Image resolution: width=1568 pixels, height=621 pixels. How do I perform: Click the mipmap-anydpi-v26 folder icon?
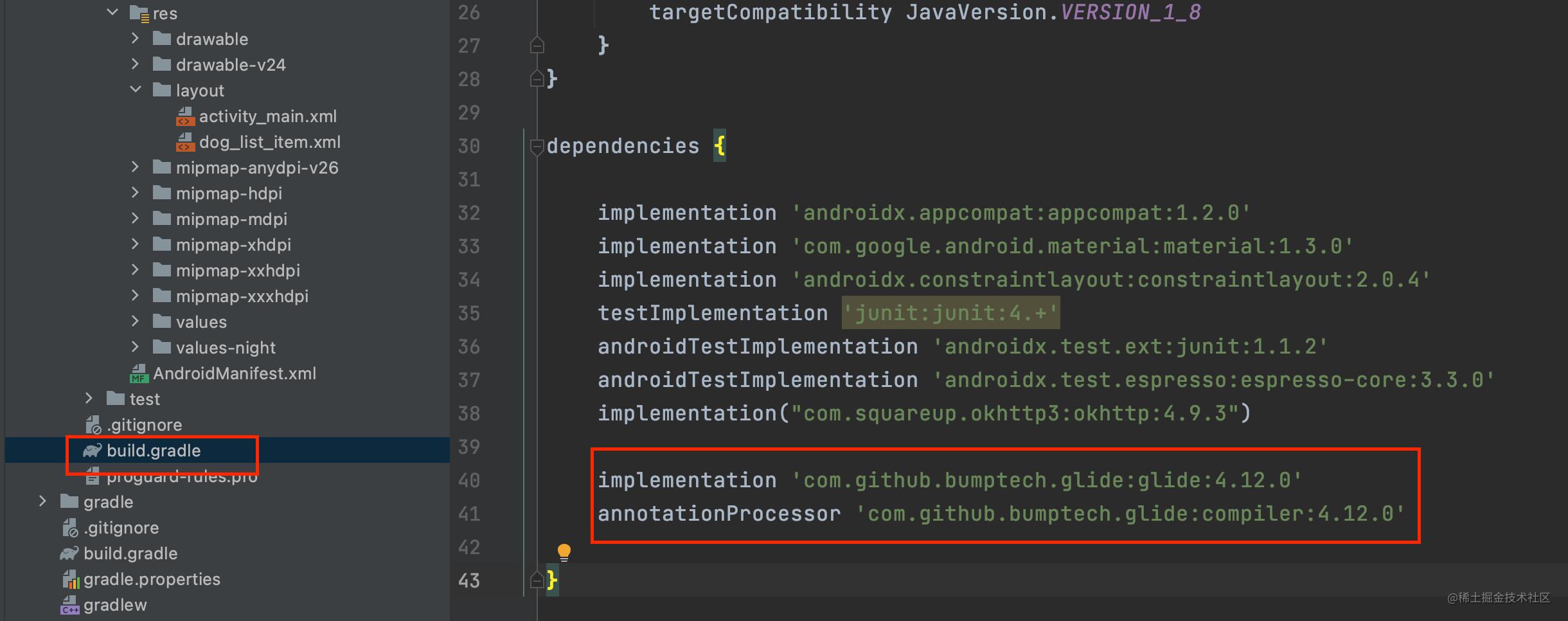coord(162,167)
